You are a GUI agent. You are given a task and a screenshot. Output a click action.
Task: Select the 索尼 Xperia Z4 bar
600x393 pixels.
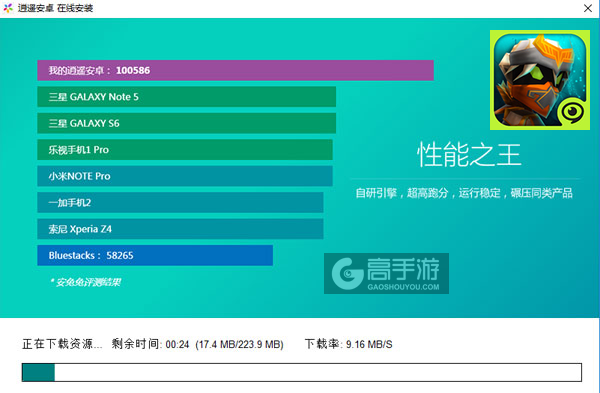[180, 229]
